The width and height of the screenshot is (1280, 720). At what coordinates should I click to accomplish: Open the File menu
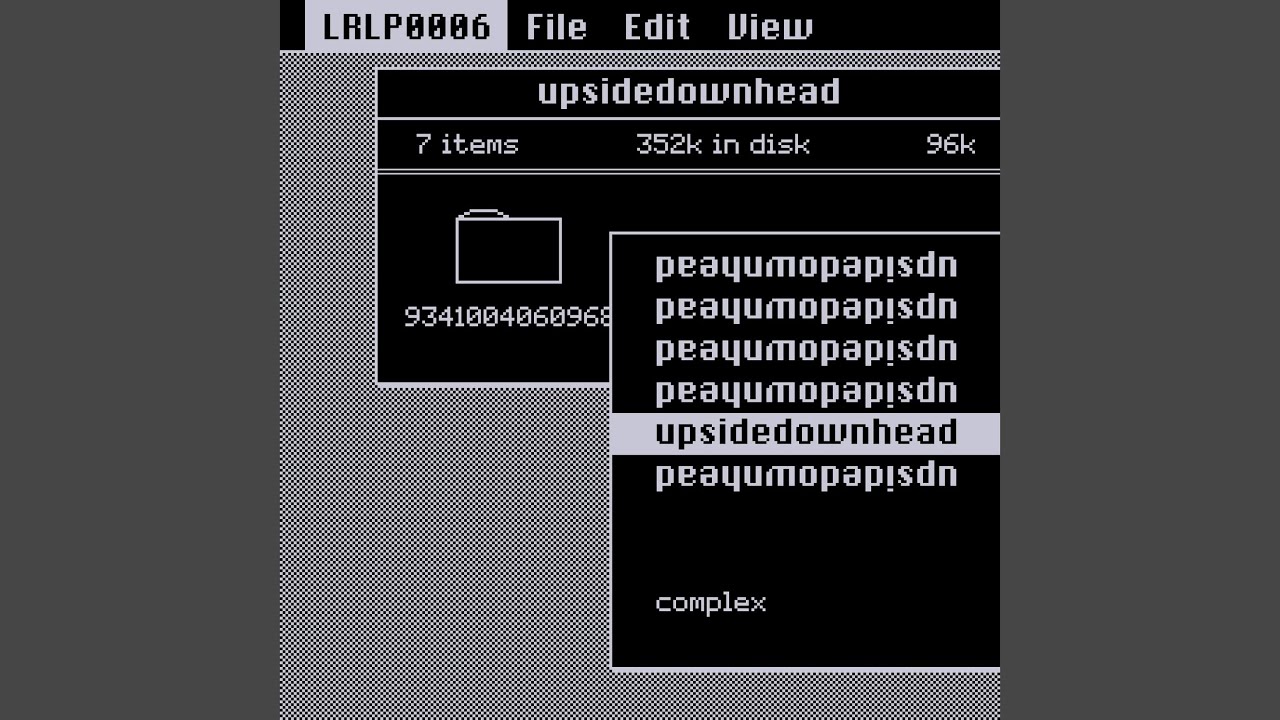click(x=556, y=27)
